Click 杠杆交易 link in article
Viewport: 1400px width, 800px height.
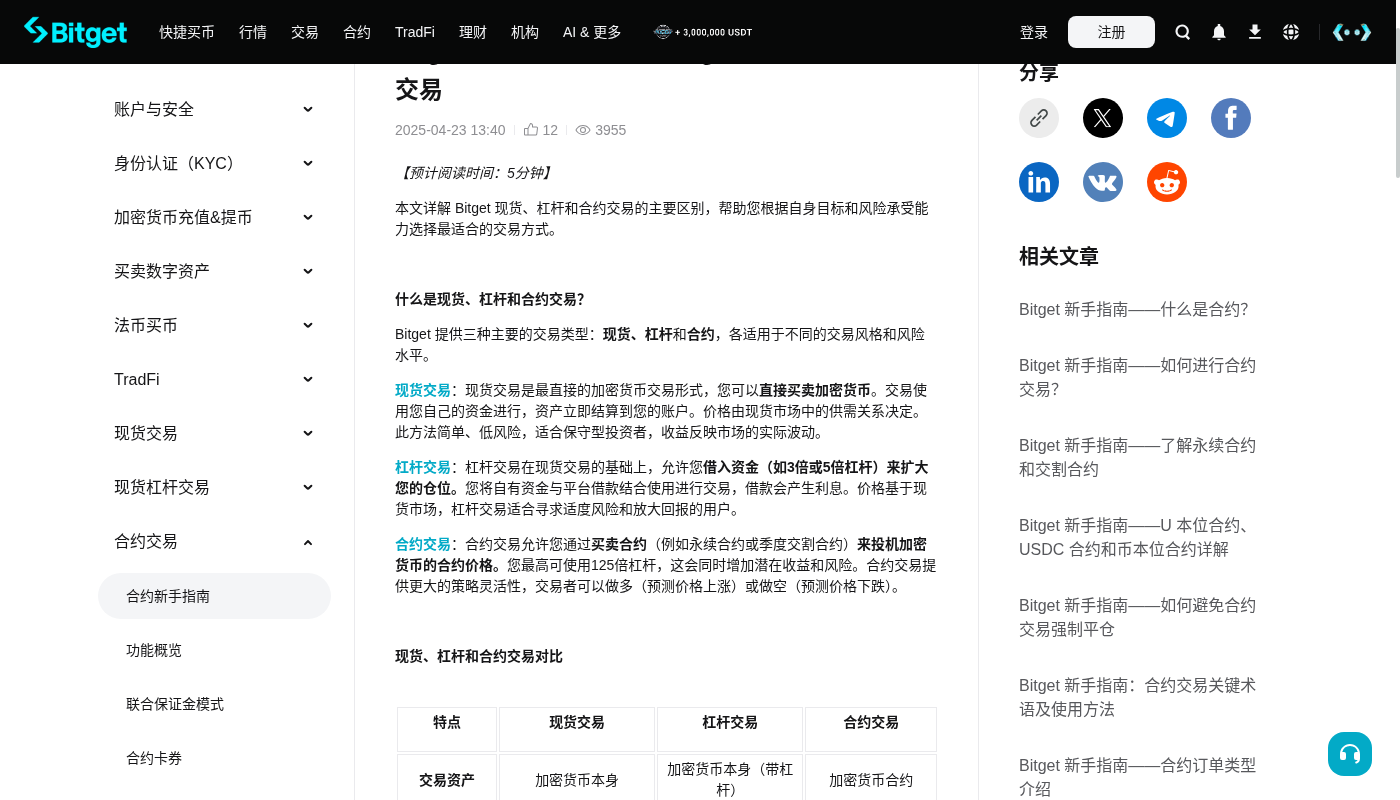tap(423, 467)
